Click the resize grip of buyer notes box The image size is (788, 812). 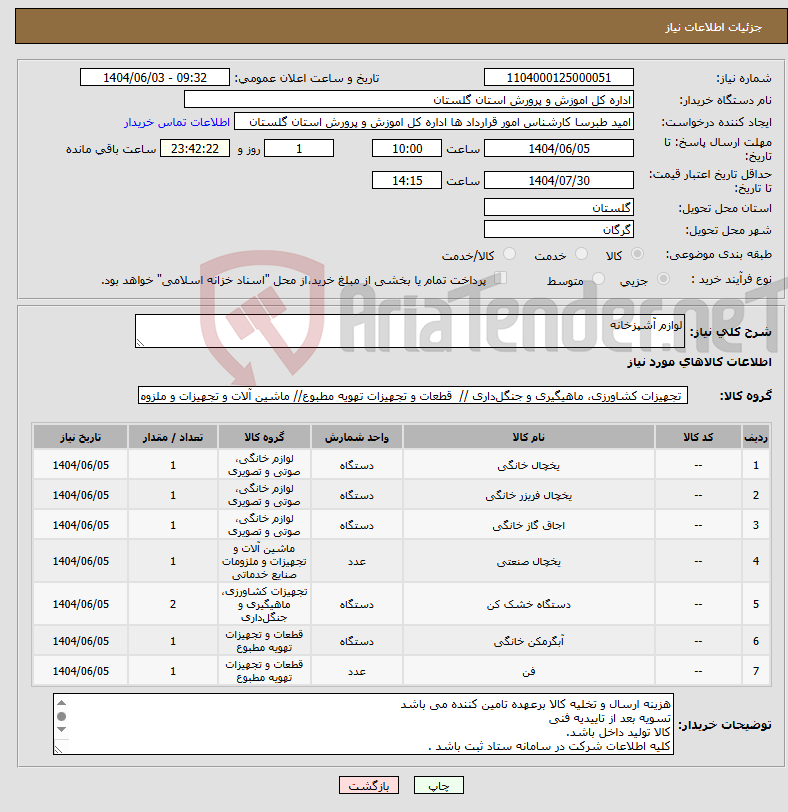(x=58, y=749)
